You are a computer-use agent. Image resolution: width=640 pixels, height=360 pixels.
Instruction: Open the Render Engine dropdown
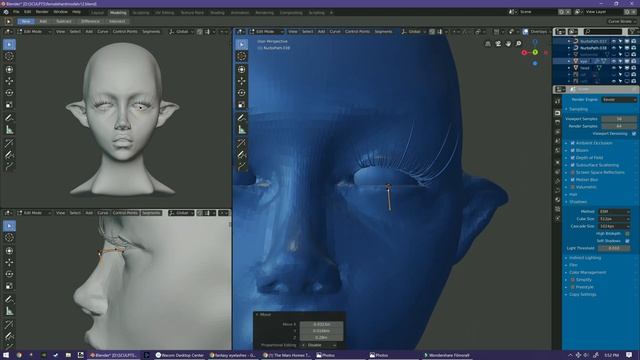coord(619,100)
